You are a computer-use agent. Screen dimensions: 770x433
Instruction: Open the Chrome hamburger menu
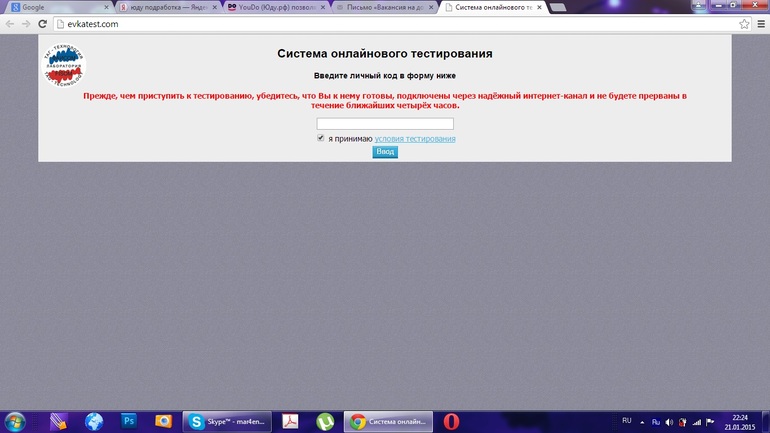click(x=759, y=24)
